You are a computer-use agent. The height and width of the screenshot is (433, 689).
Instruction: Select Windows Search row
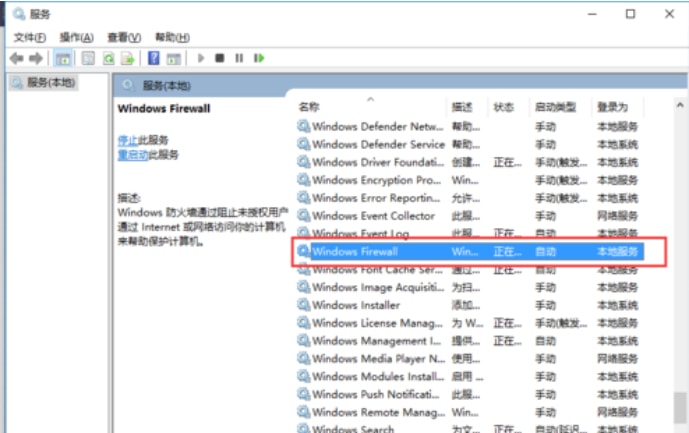[x=470, y=428]
